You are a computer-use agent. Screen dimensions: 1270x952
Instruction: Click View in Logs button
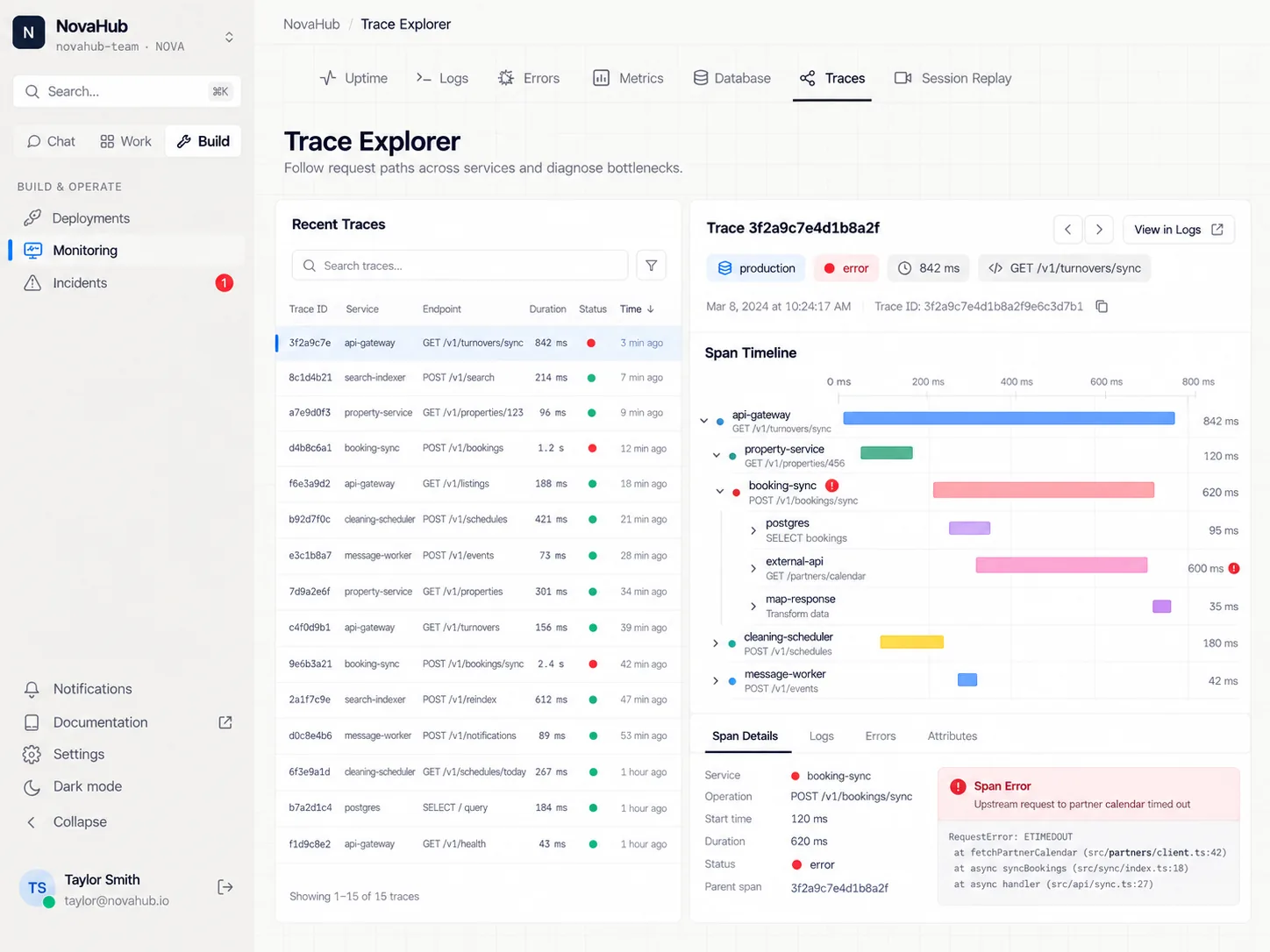tap(1179, 230)
